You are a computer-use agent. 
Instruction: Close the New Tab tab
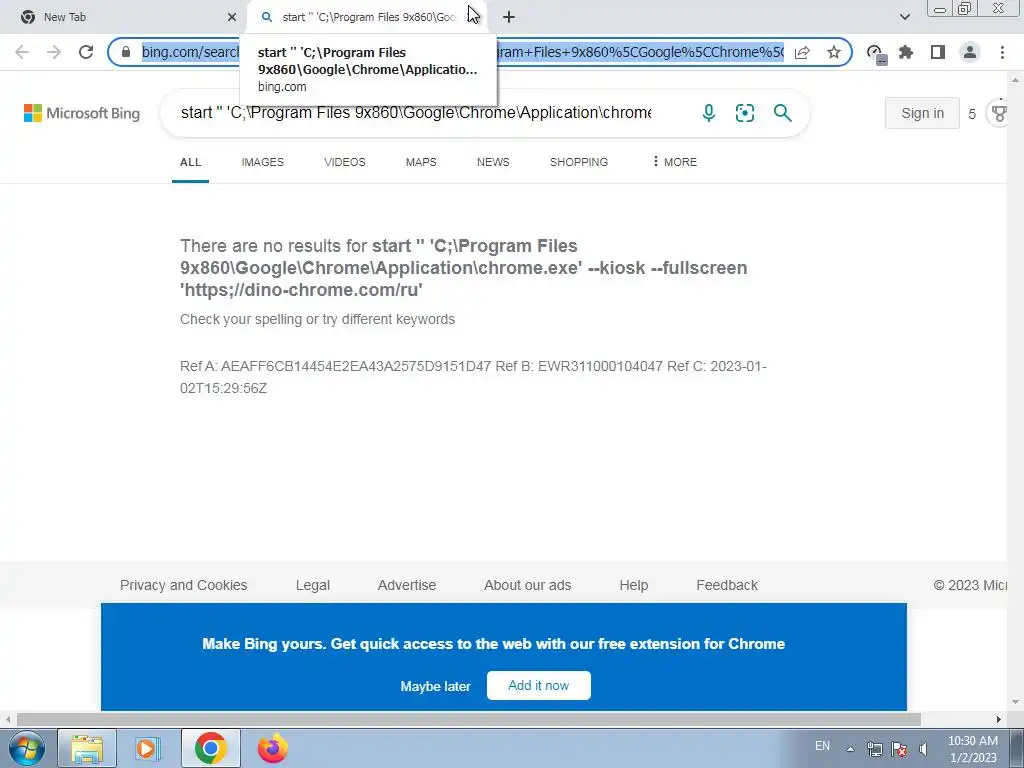tap(232, 17)
